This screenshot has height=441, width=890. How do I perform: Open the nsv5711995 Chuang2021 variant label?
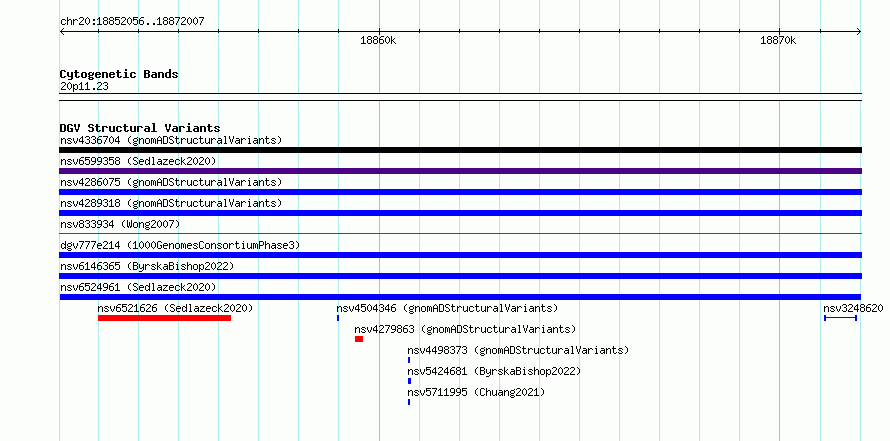[476, 392]
